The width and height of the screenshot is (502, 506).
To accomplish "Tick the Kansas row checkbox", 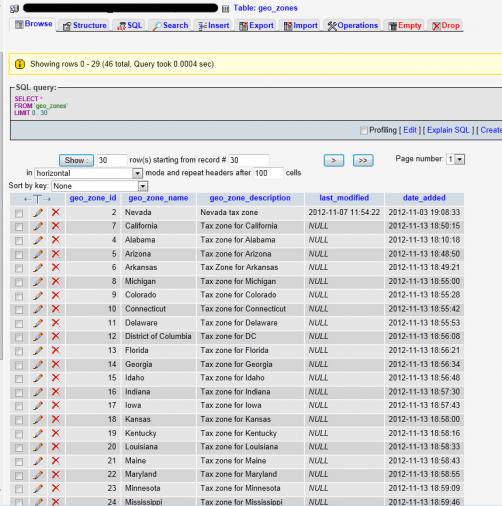I will click(x=19, y=420).
